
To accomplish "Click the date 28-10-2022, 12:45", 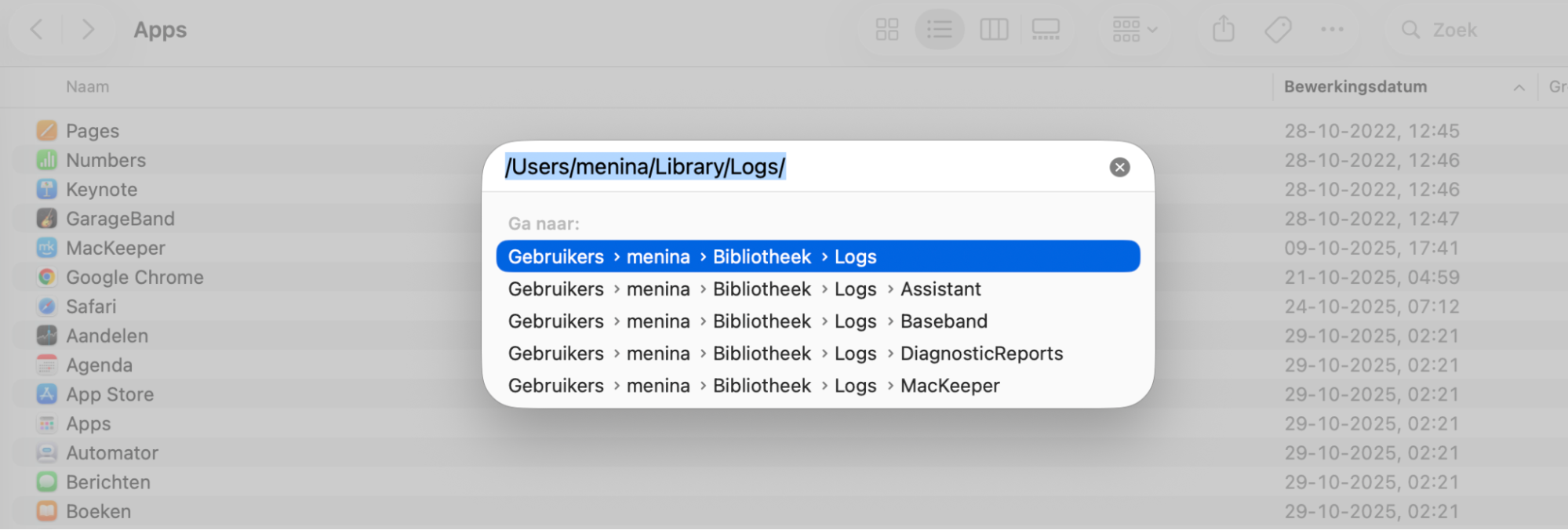I will 1372,131.
